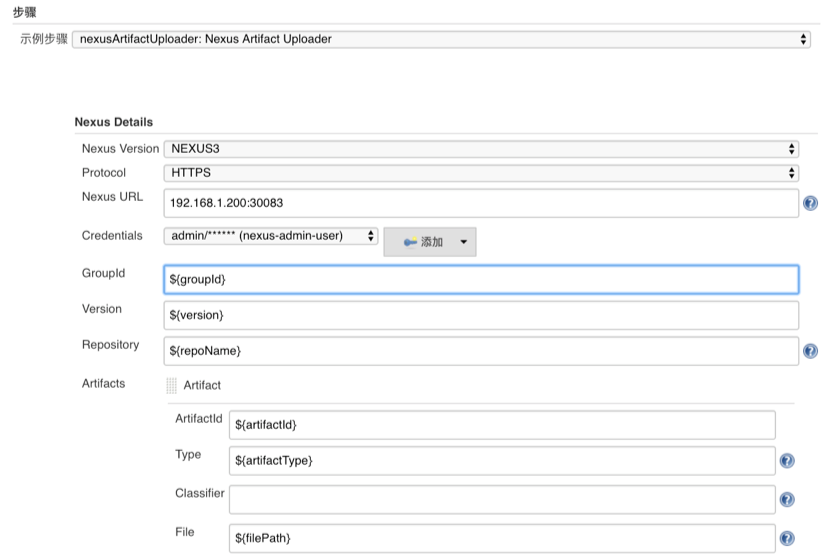The width and height of the screenshot is (827, 560).
Task: Open help for artifact Type field
Action: [x=787, y=461]
